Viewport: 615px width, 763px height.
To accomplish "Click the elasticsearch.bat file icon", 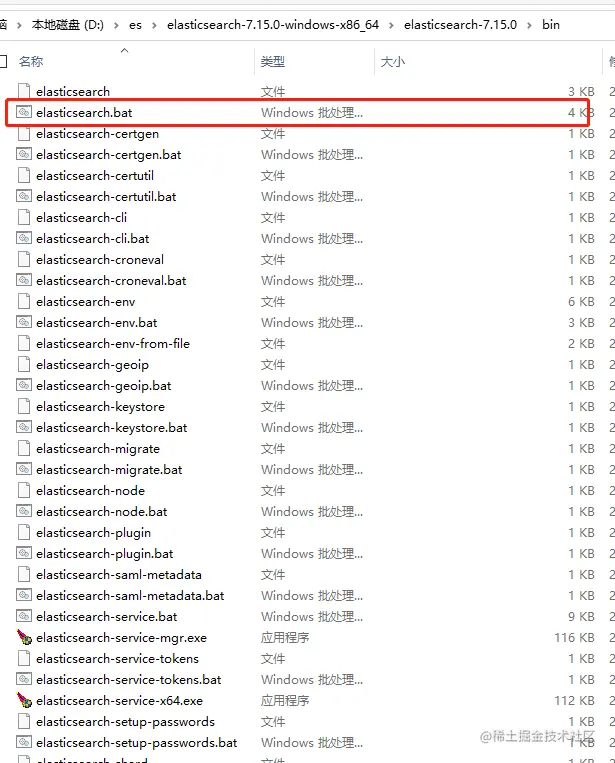I will [x=24, y=112].
